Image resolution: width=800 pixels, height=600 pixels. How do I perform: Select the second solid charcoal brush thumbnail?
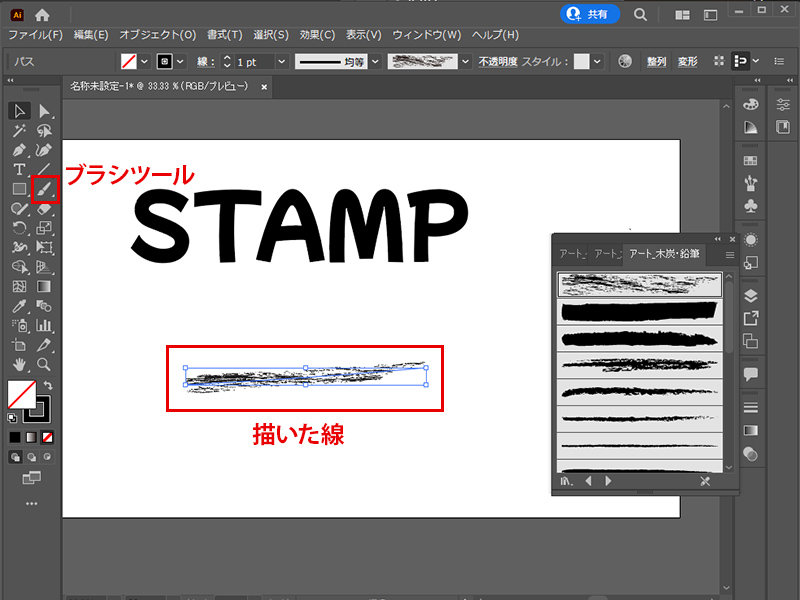coord(638,310)
